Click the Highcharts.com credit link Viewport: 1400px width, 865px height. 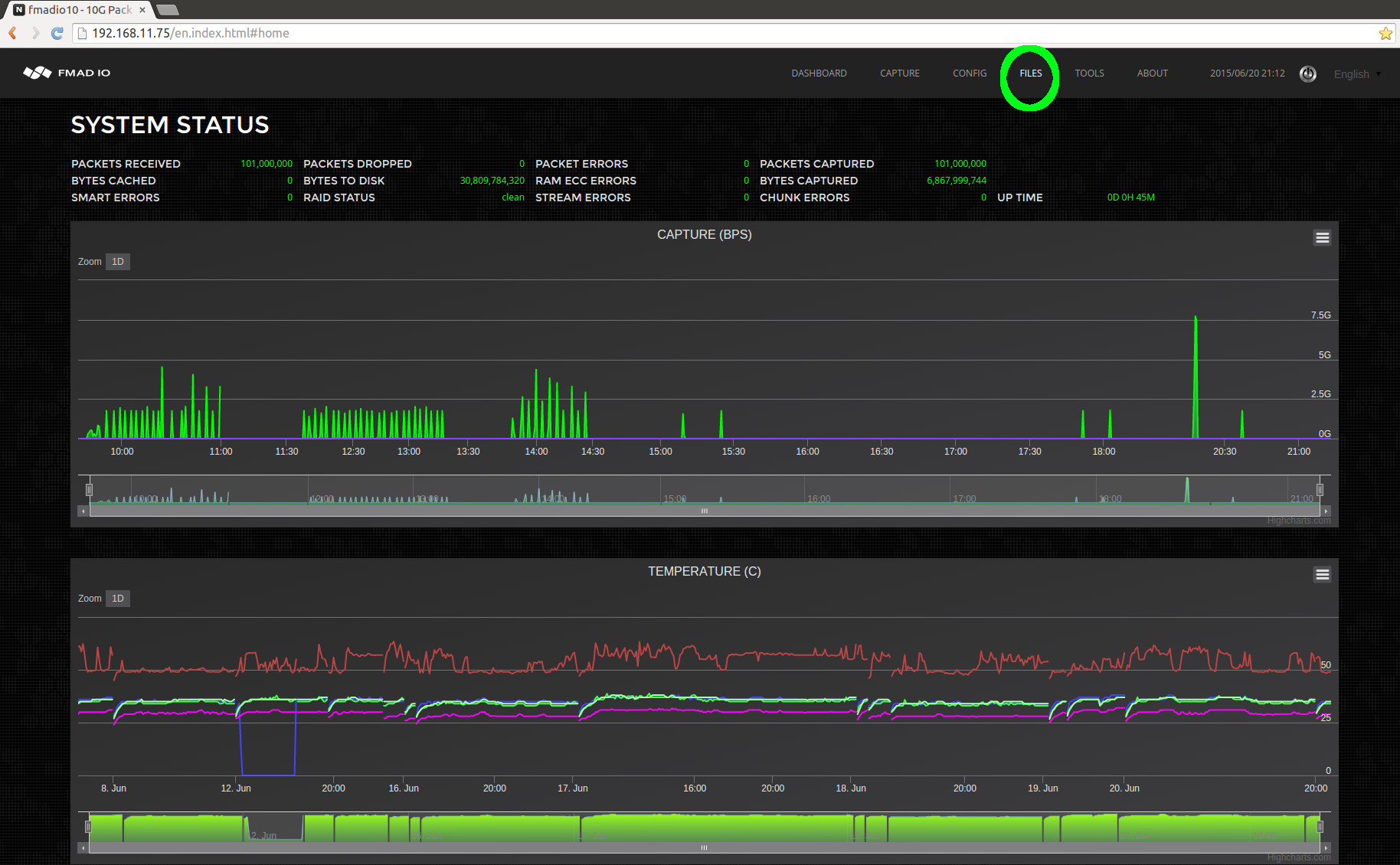coord(1297,521)
